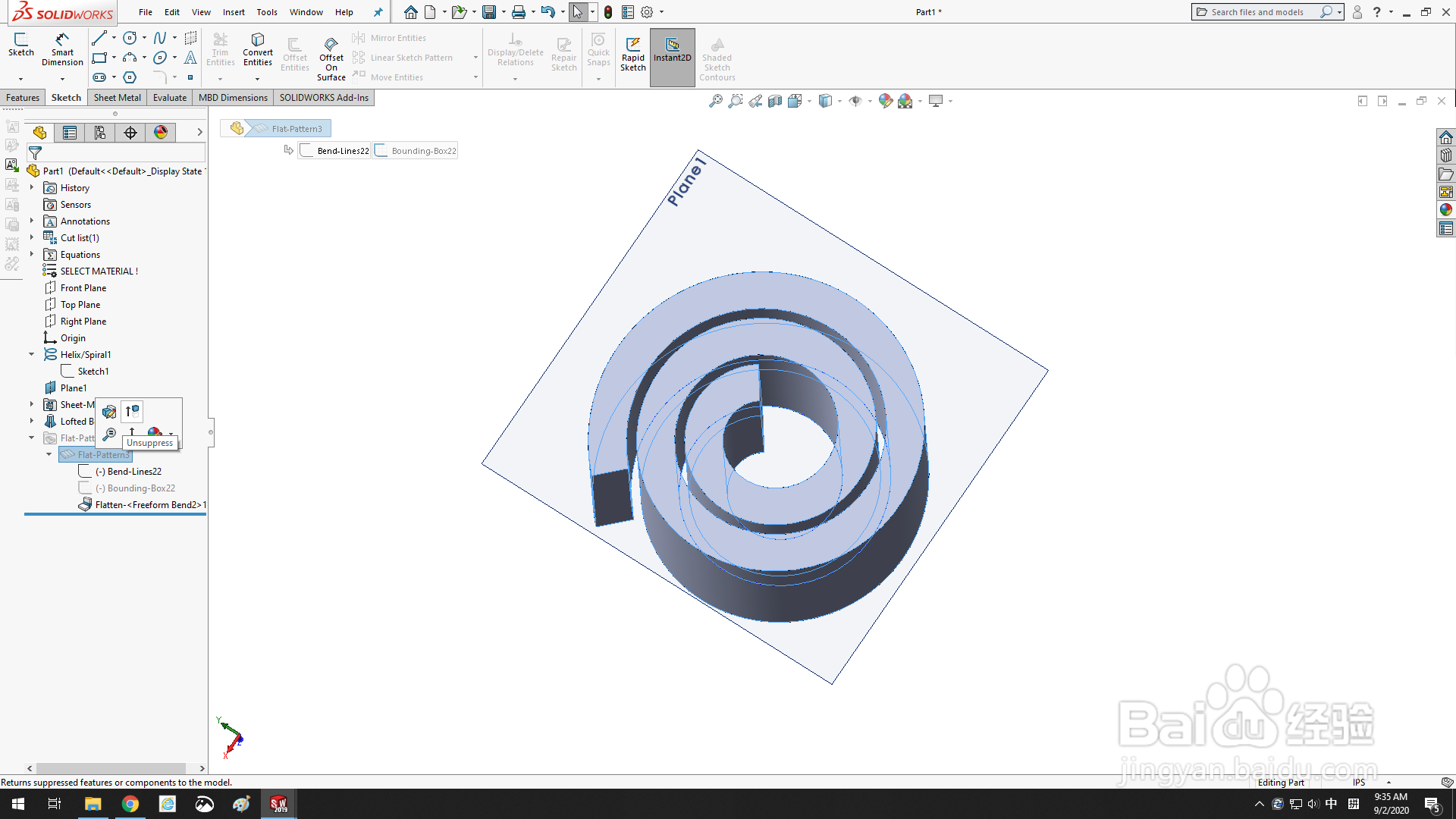Open the Section View tool
Image resolution: width=1456 pixels, height=819 pixels.
point(775,101)
